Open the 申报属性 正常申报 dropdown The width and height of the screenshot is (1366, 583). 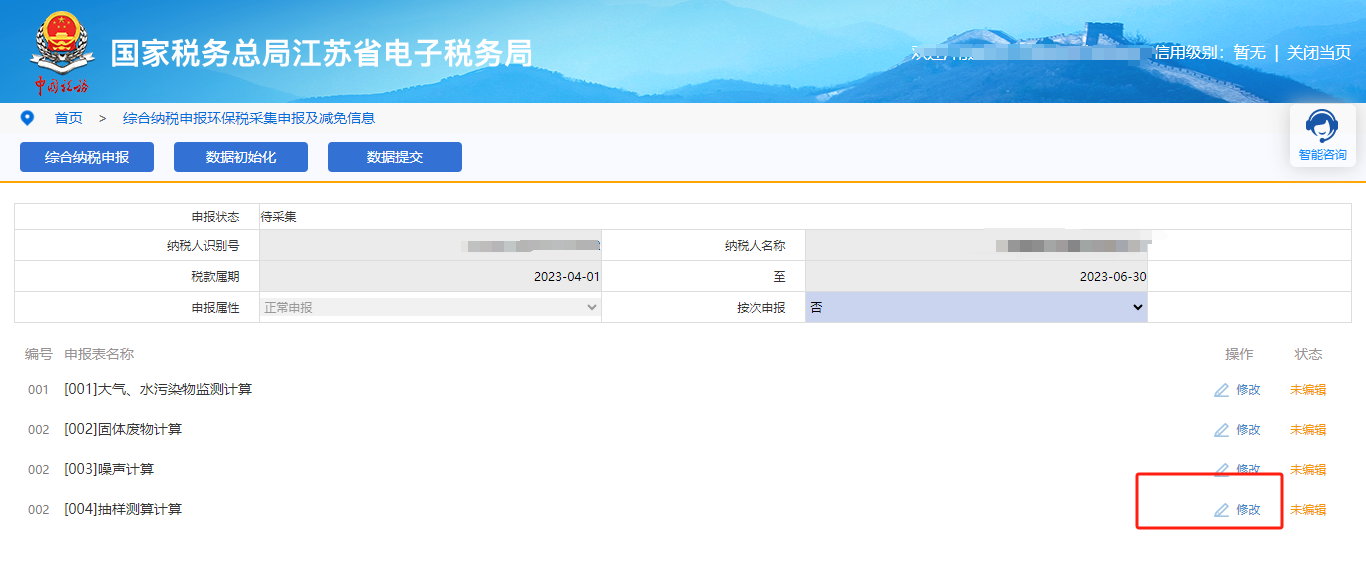430,307
